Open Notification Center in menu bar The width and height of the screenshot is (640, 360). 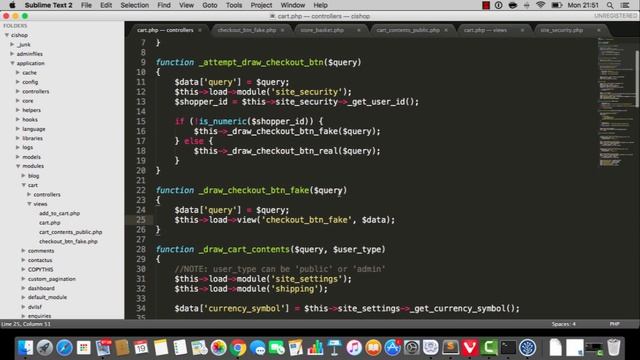pyautogui.click(x=625, y=5)
